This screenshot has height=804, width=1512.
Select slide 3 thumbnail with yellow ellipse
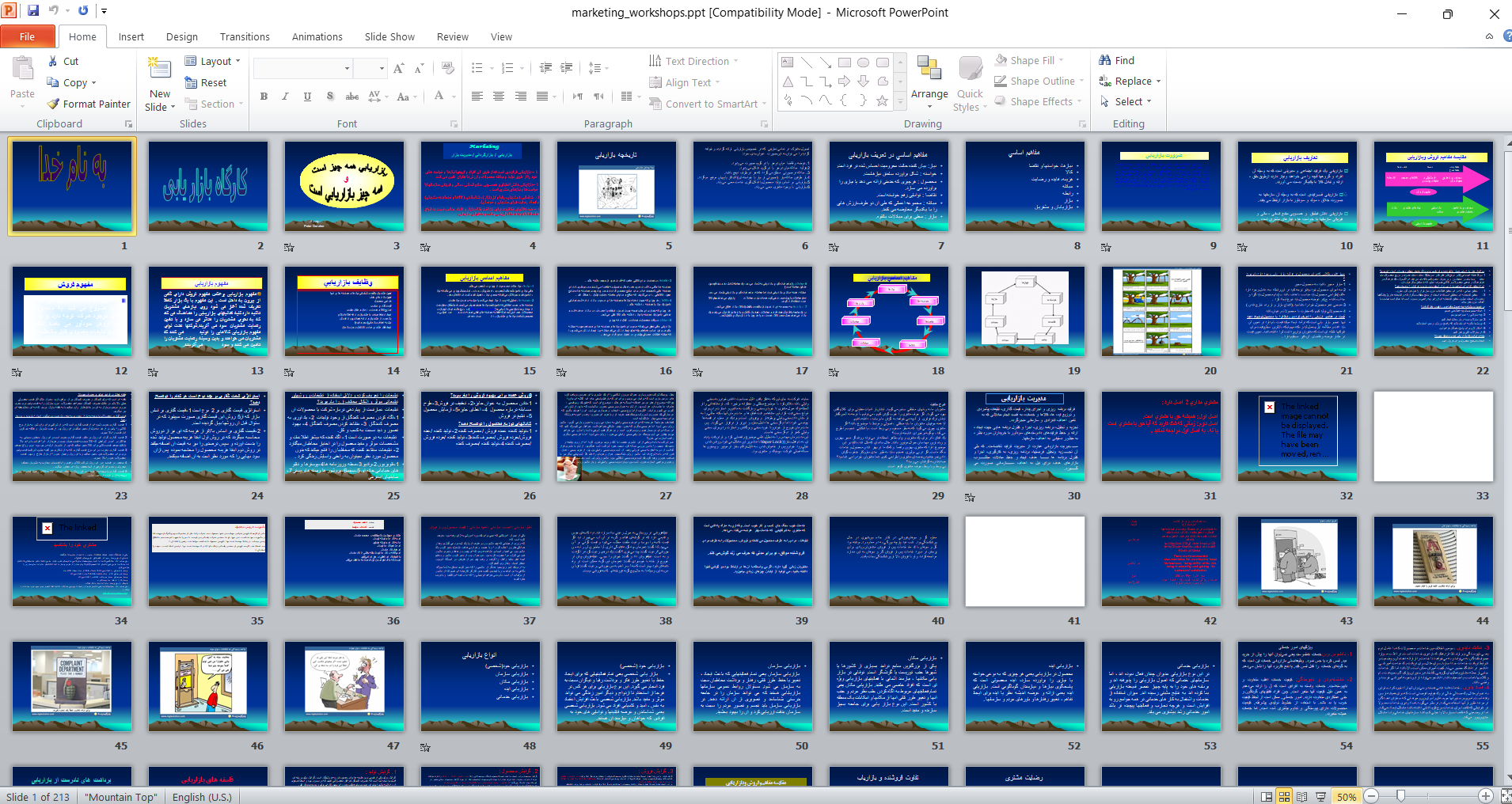tap(344, 186)
